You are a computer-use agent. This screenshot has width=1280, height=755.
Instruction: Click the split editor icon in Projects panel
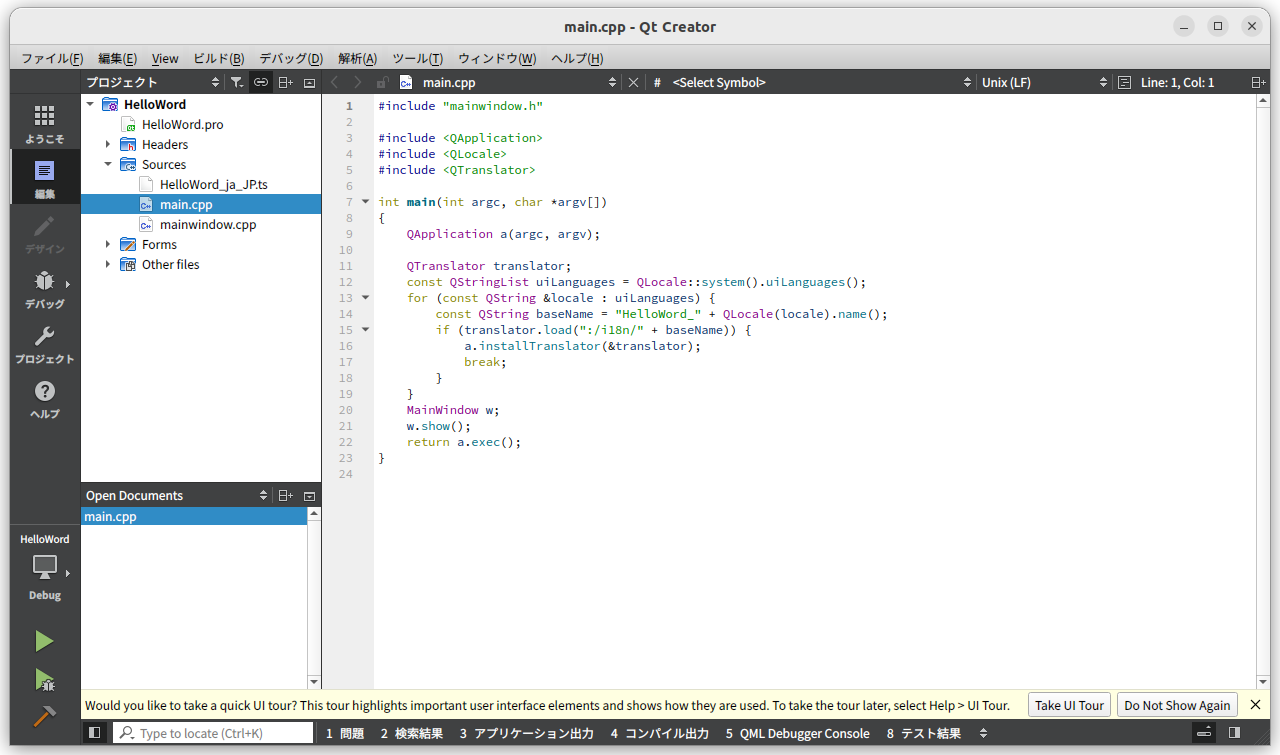click(x=285, y=82)
